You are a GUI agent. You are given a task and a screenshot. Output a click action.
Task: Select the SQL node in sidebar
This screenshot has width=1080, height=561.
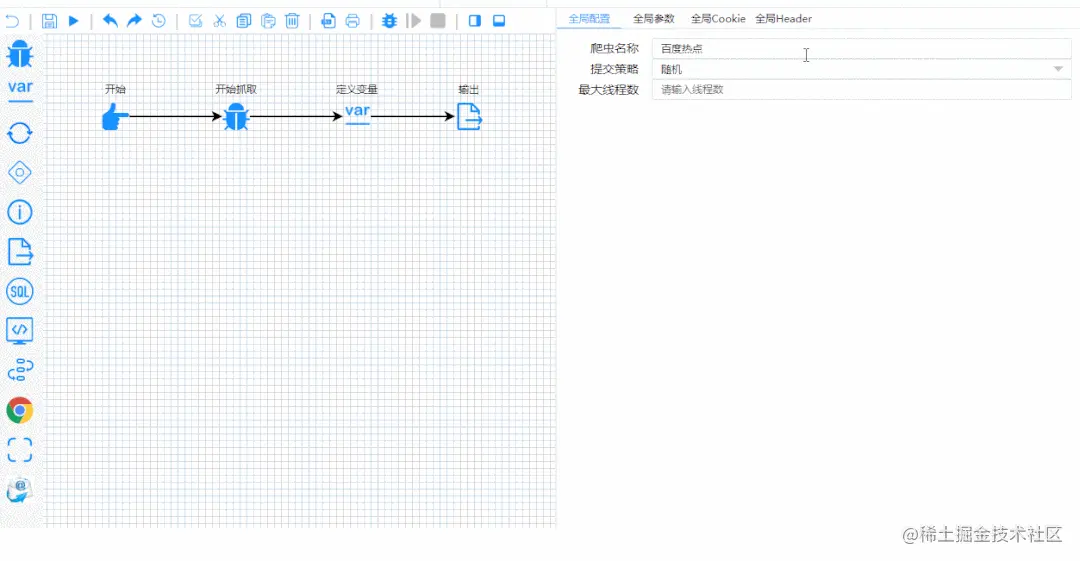pos(20,292)
